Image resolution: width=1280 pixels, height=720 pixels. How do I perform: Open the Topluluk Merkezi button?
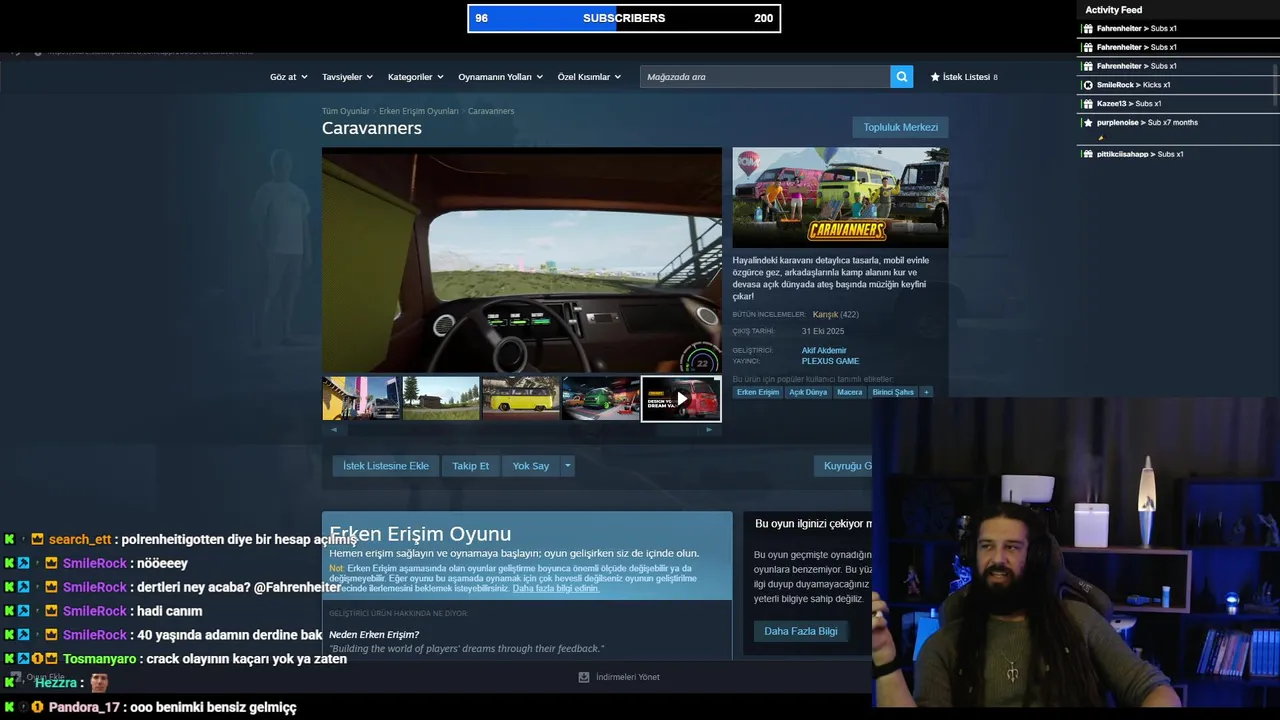[x=900, y=127]
